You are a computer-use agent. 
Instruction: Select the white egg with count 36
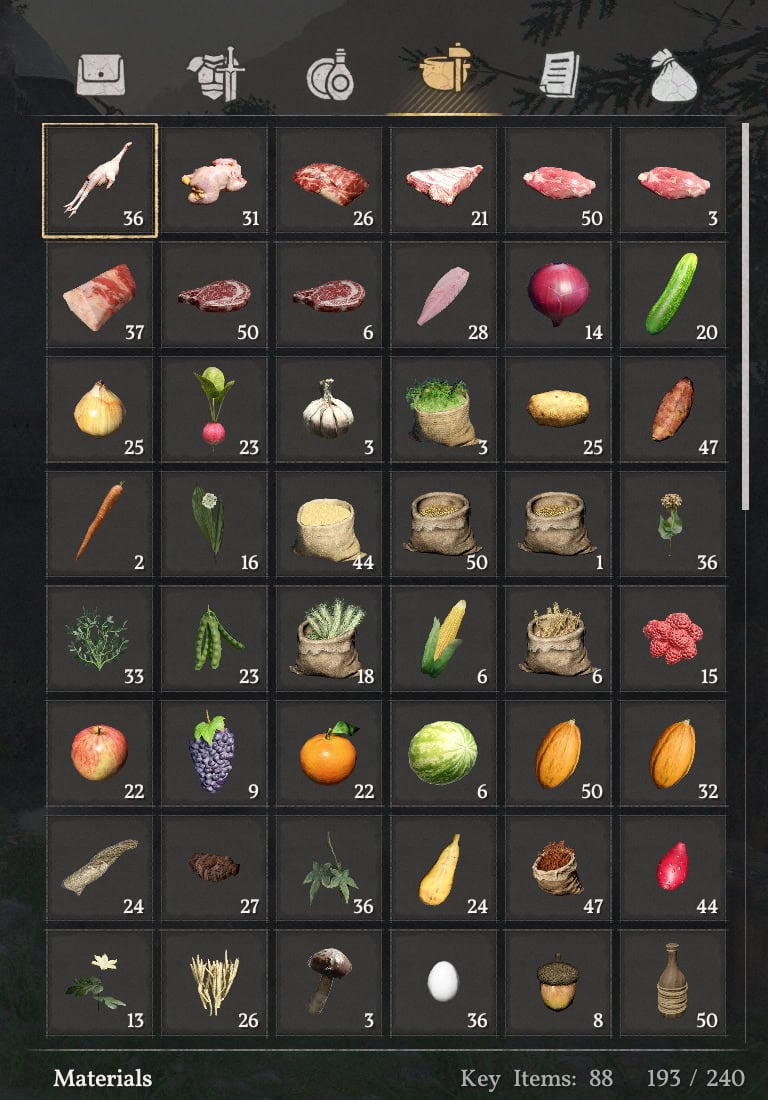pyautogui.click(x=444, y=983)
